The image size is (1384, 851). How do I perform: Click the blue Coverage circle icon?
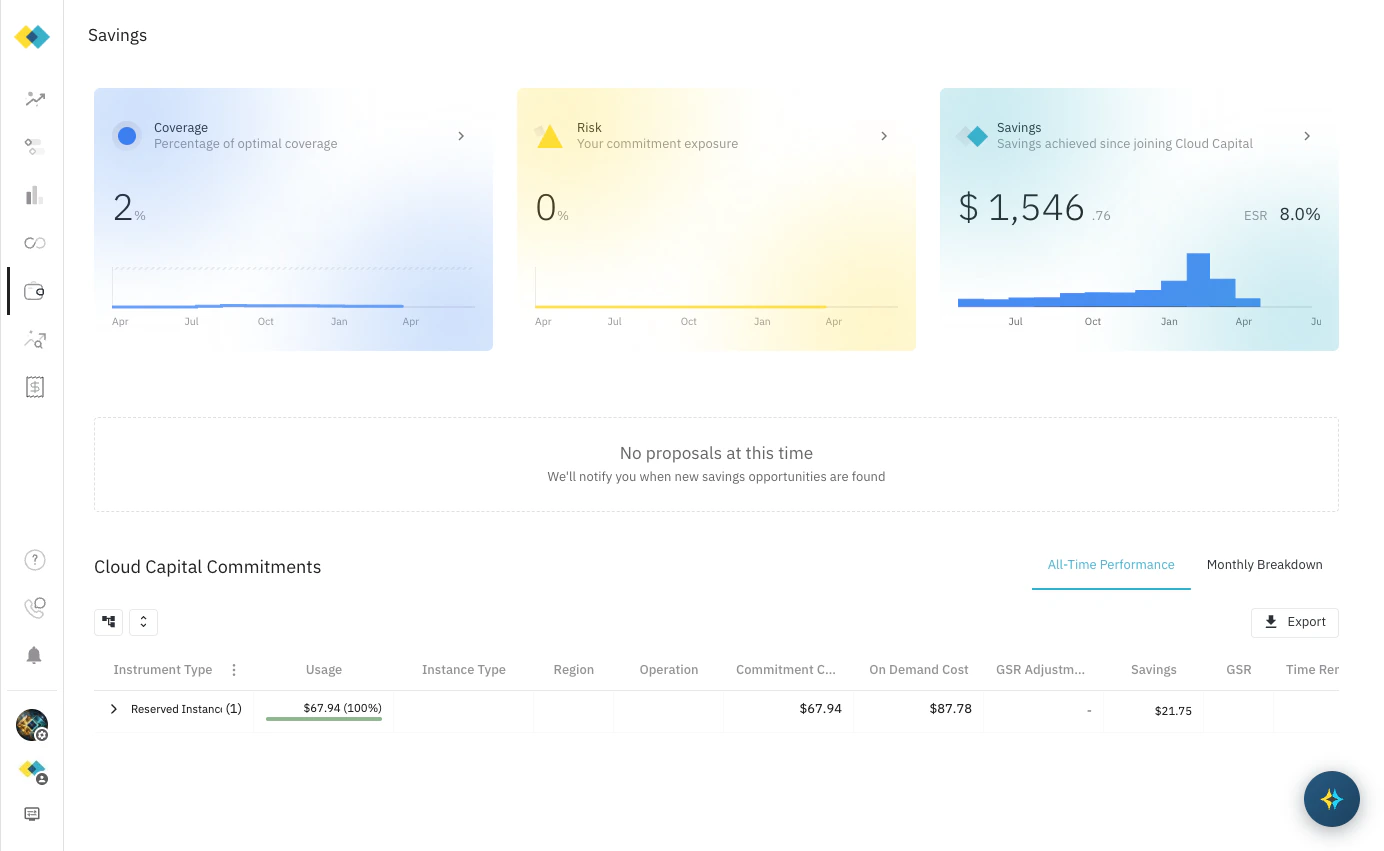click(x=127, y=136)
